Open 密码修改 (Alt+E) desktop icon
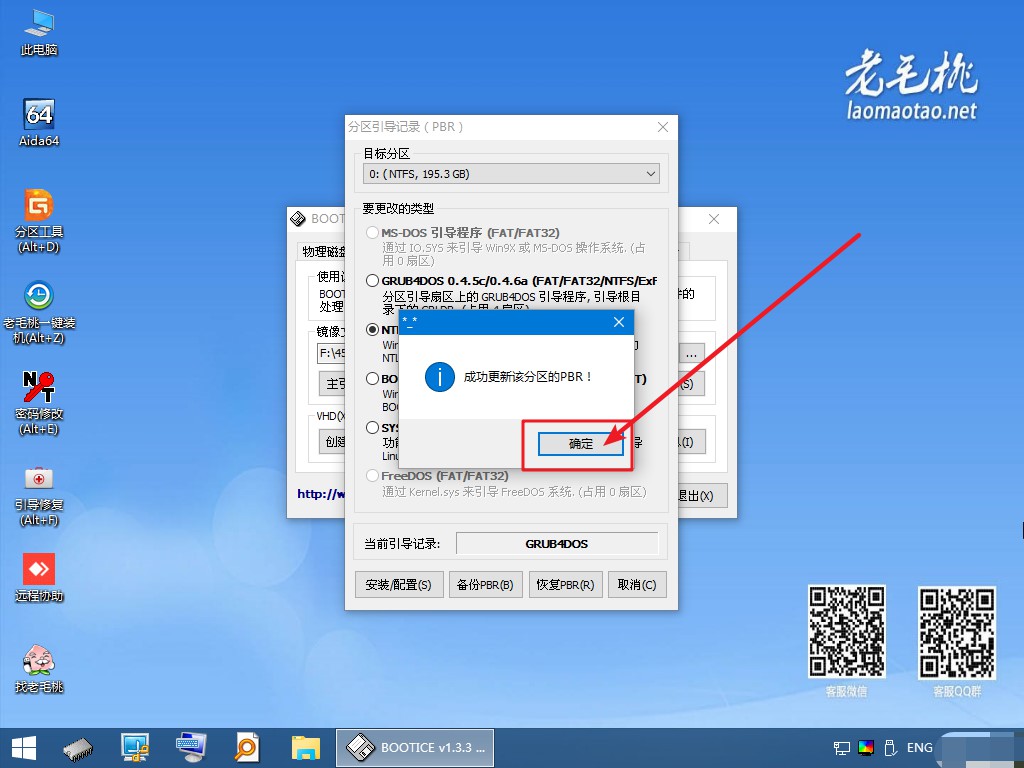The width and height of the screenshot is (1024, 768). (x=39, y=403)
